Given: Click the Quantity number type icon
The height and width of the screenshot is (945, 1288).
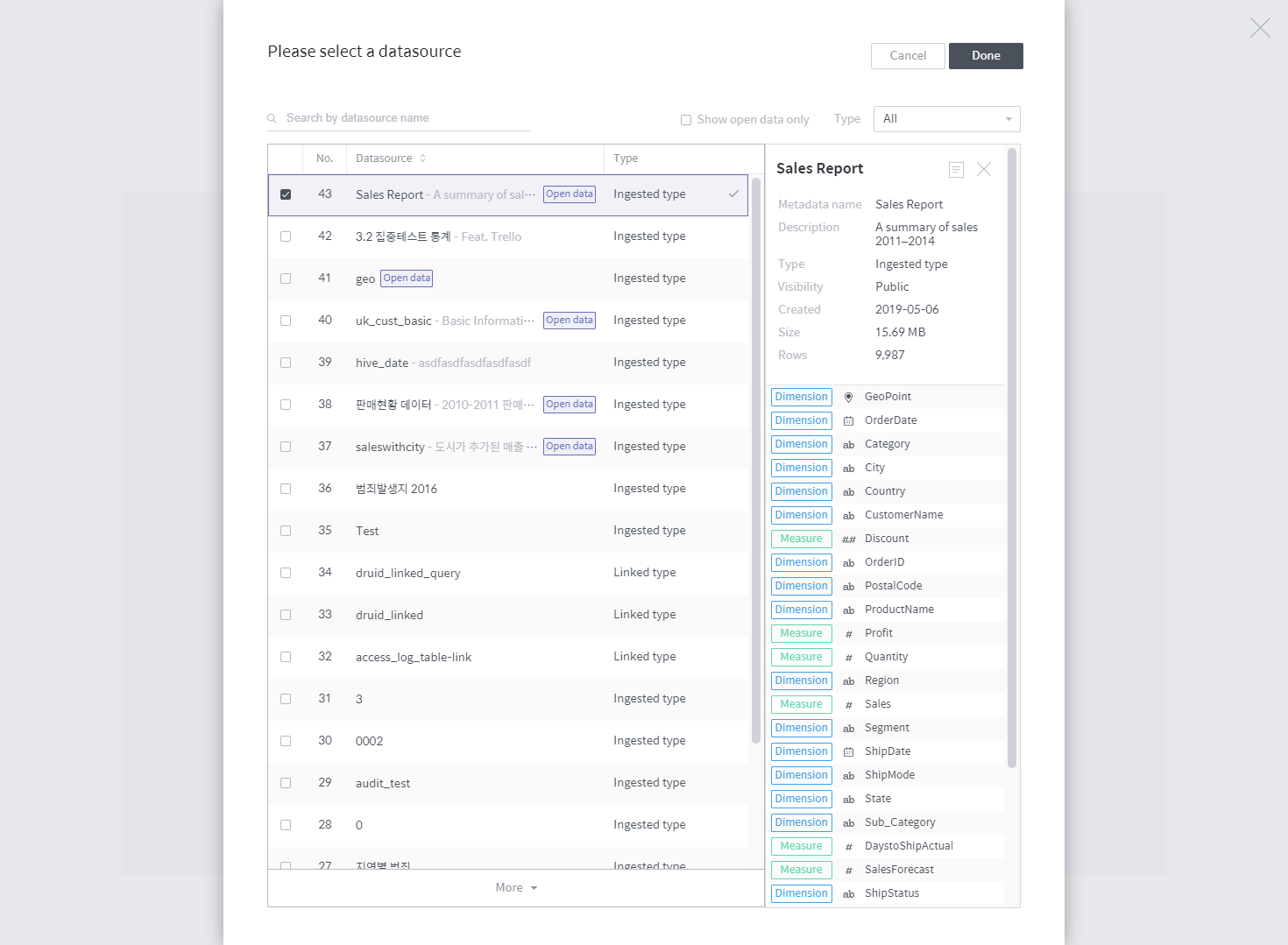Looking at the screenshot, I should (848, 658).
